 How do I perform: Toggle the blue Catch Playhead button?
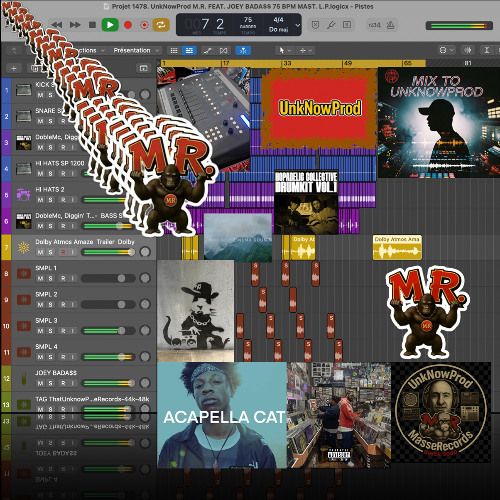[243, 51]
